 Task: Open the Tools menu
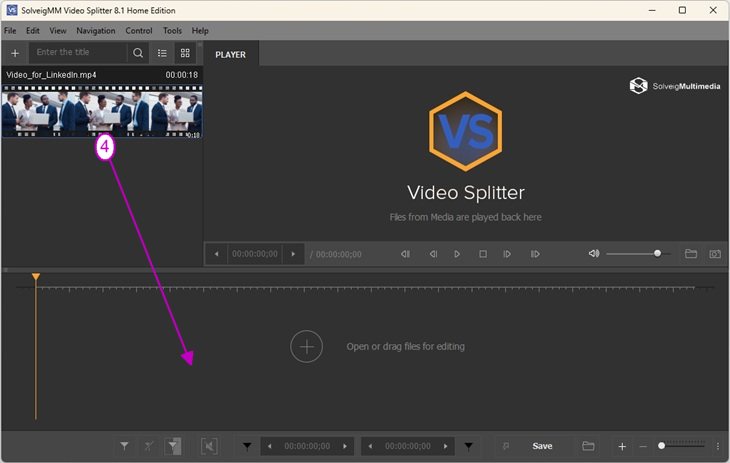173,31
